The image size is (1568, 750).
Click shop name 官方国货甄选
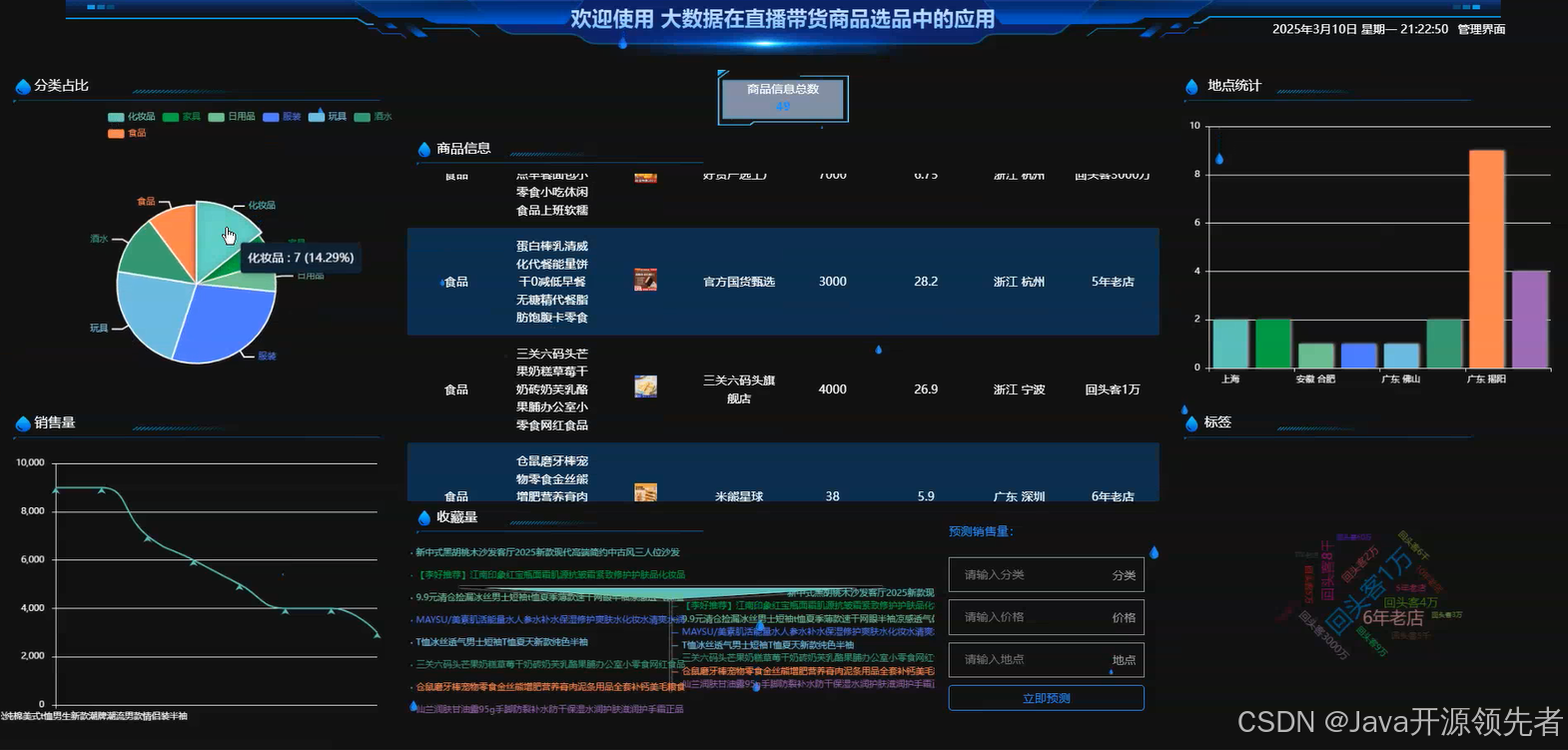[739, 282]
